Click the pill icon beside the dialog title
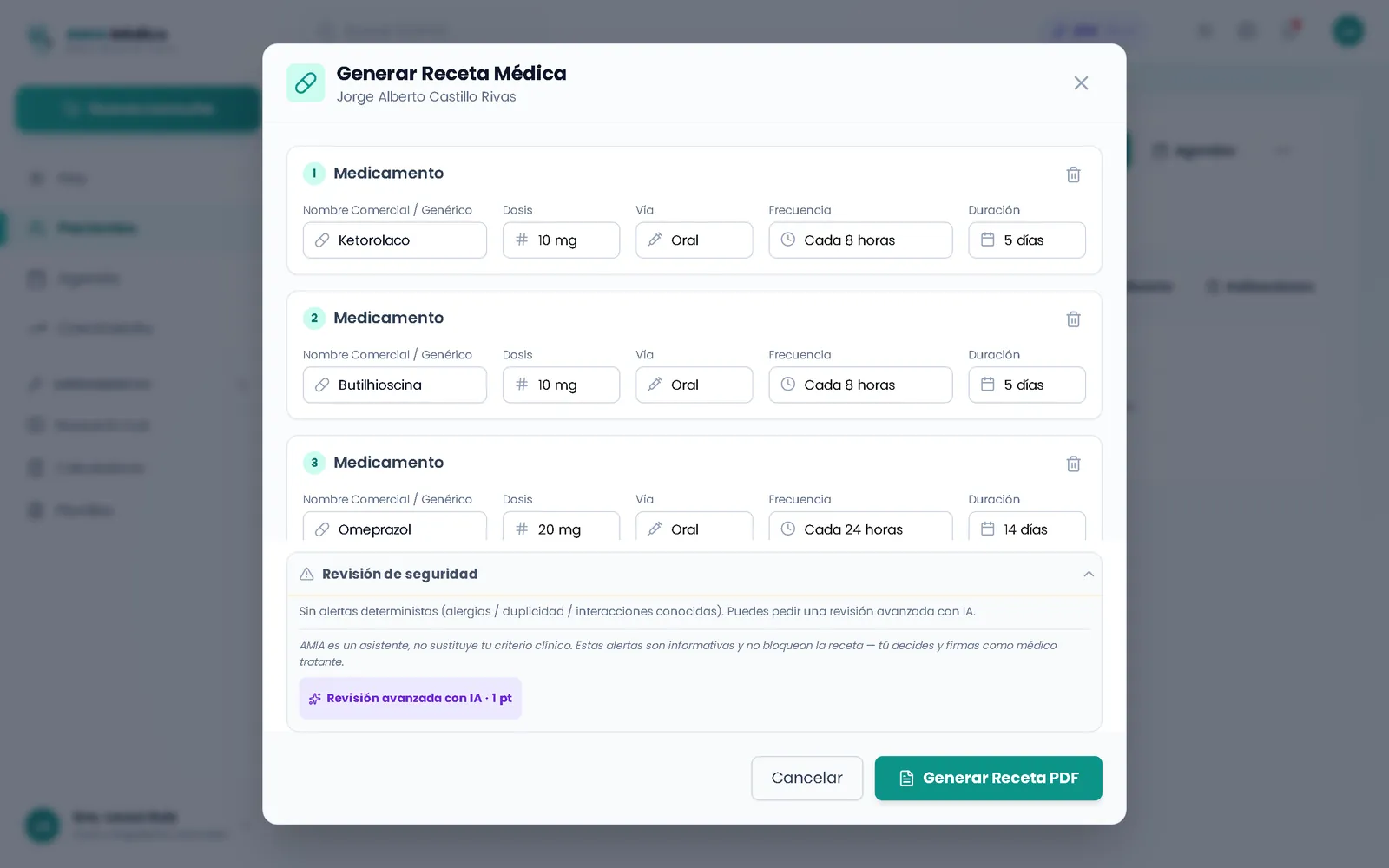 coord(306,82)
